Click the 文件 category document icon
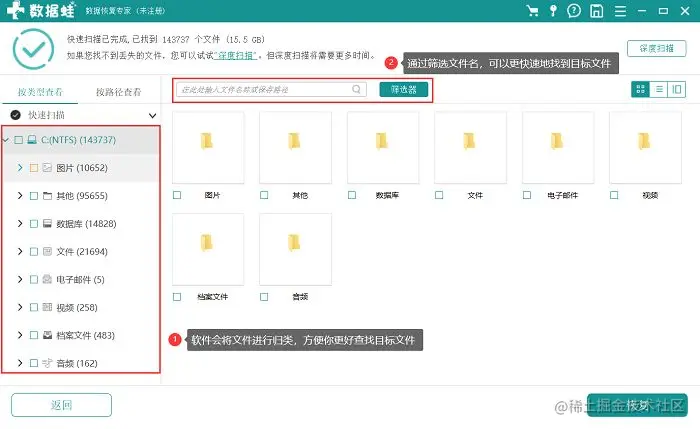This screenshot has width=700, height=429. [47, 251]
